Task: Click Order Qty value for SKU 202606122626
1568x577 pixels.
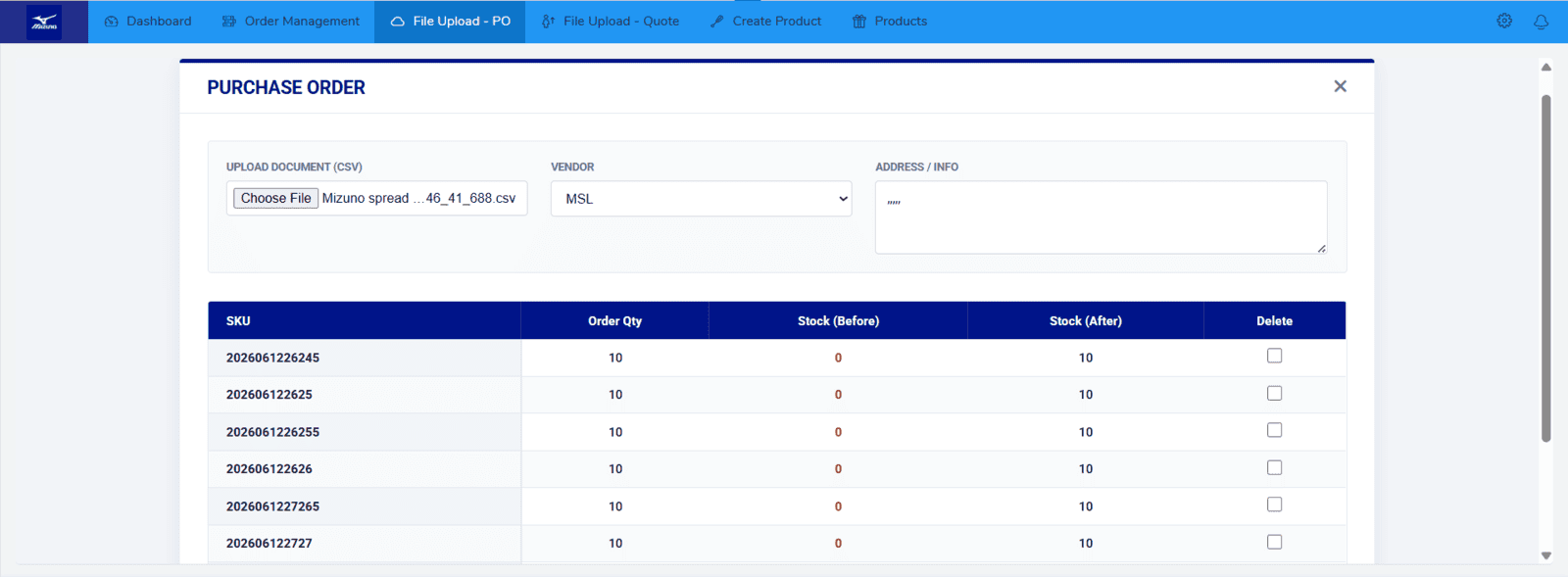Action: [615, 469]
